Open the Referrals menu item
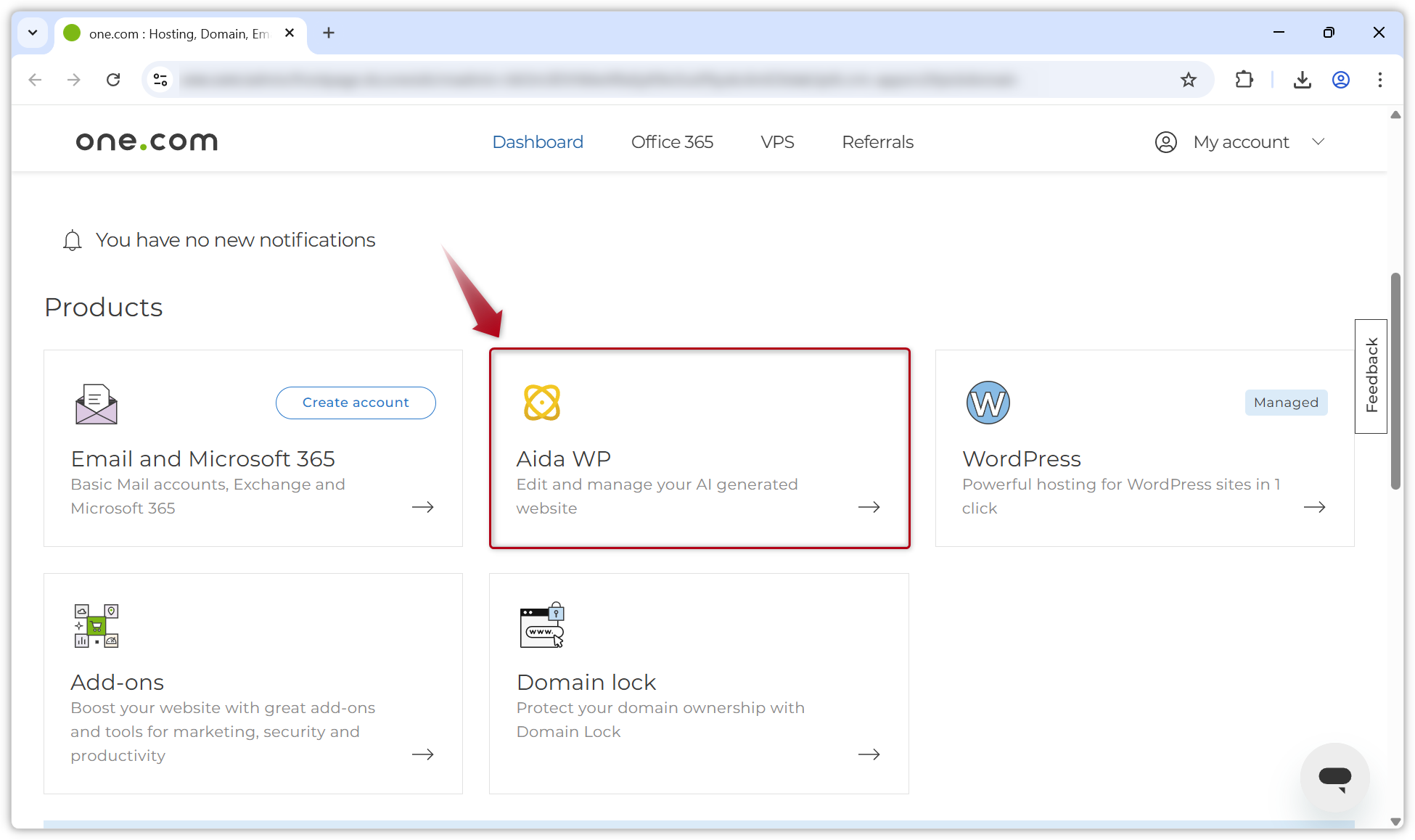 877,142
